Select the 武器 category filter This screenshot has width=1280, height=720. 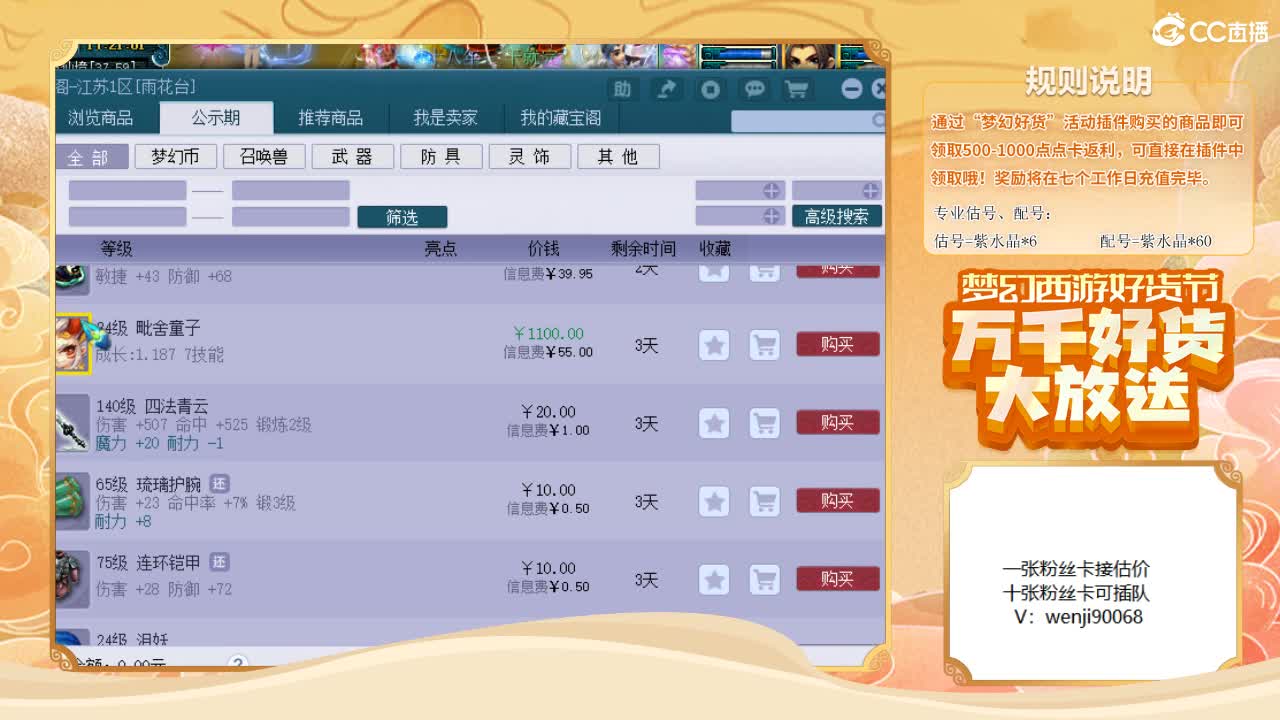tap(351, 157)
